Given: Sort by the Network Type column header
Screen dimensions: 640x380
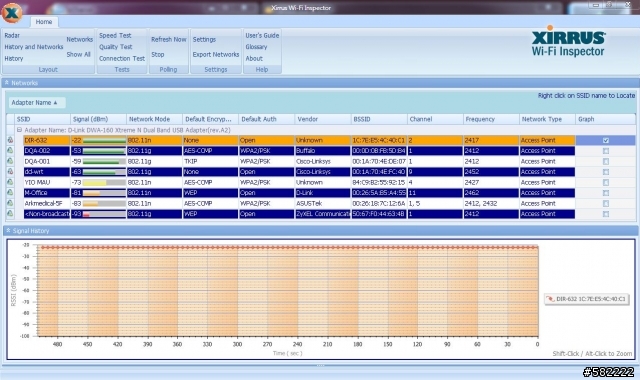Looking at the screenshot, I should (547, 119).
